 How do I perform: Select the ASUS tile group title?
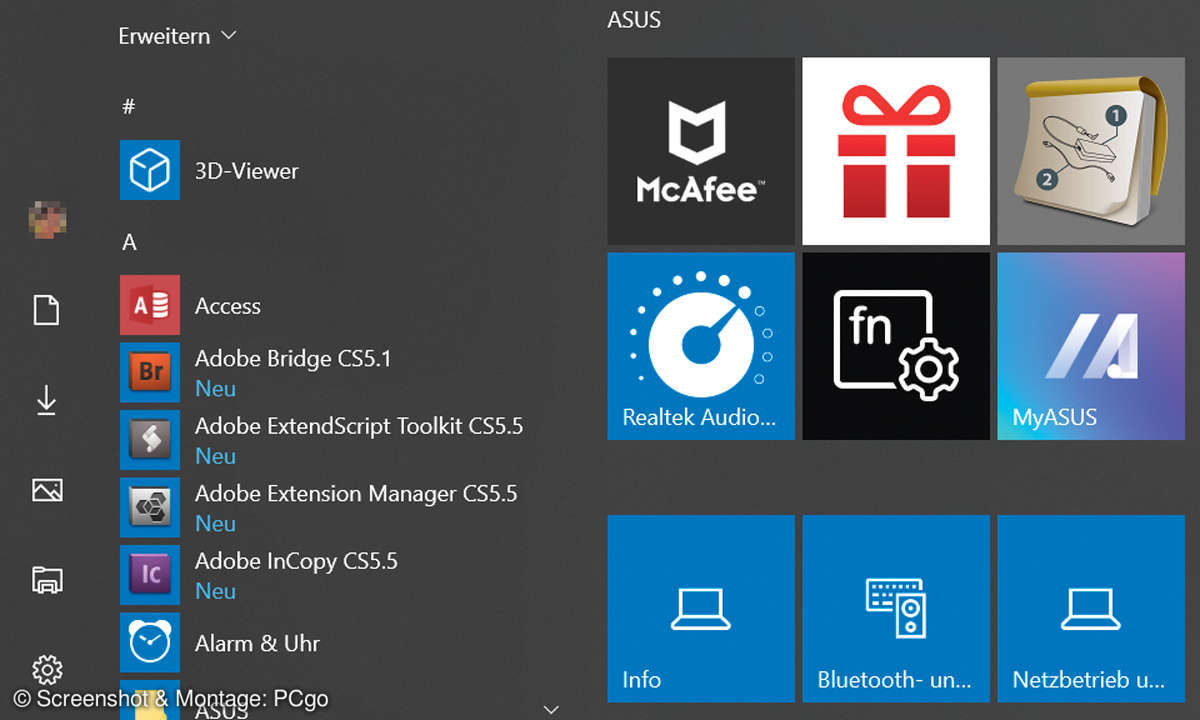pos(634,19)
